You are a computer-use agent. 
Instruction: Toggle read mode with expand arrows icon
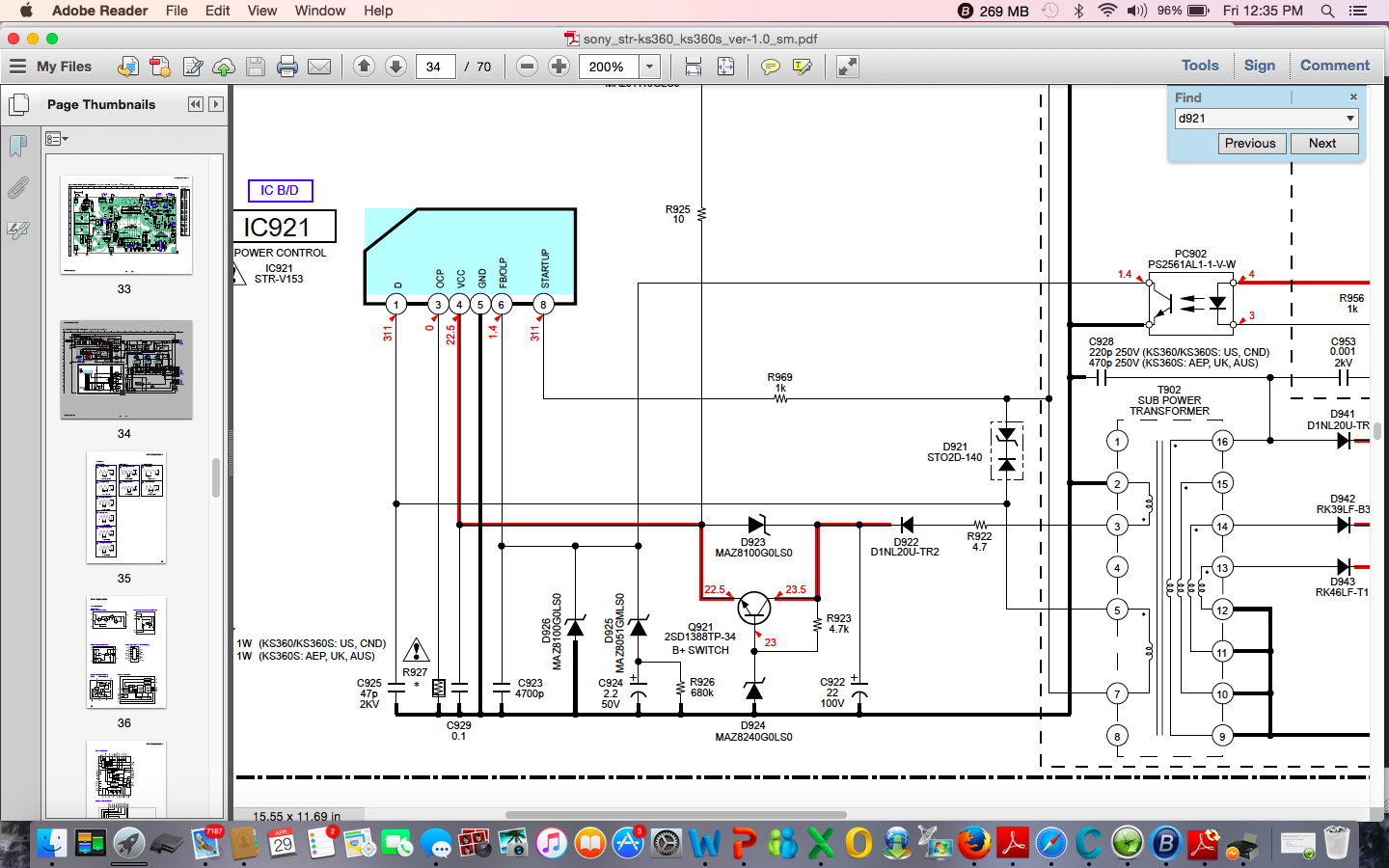[x=847, y=67]
